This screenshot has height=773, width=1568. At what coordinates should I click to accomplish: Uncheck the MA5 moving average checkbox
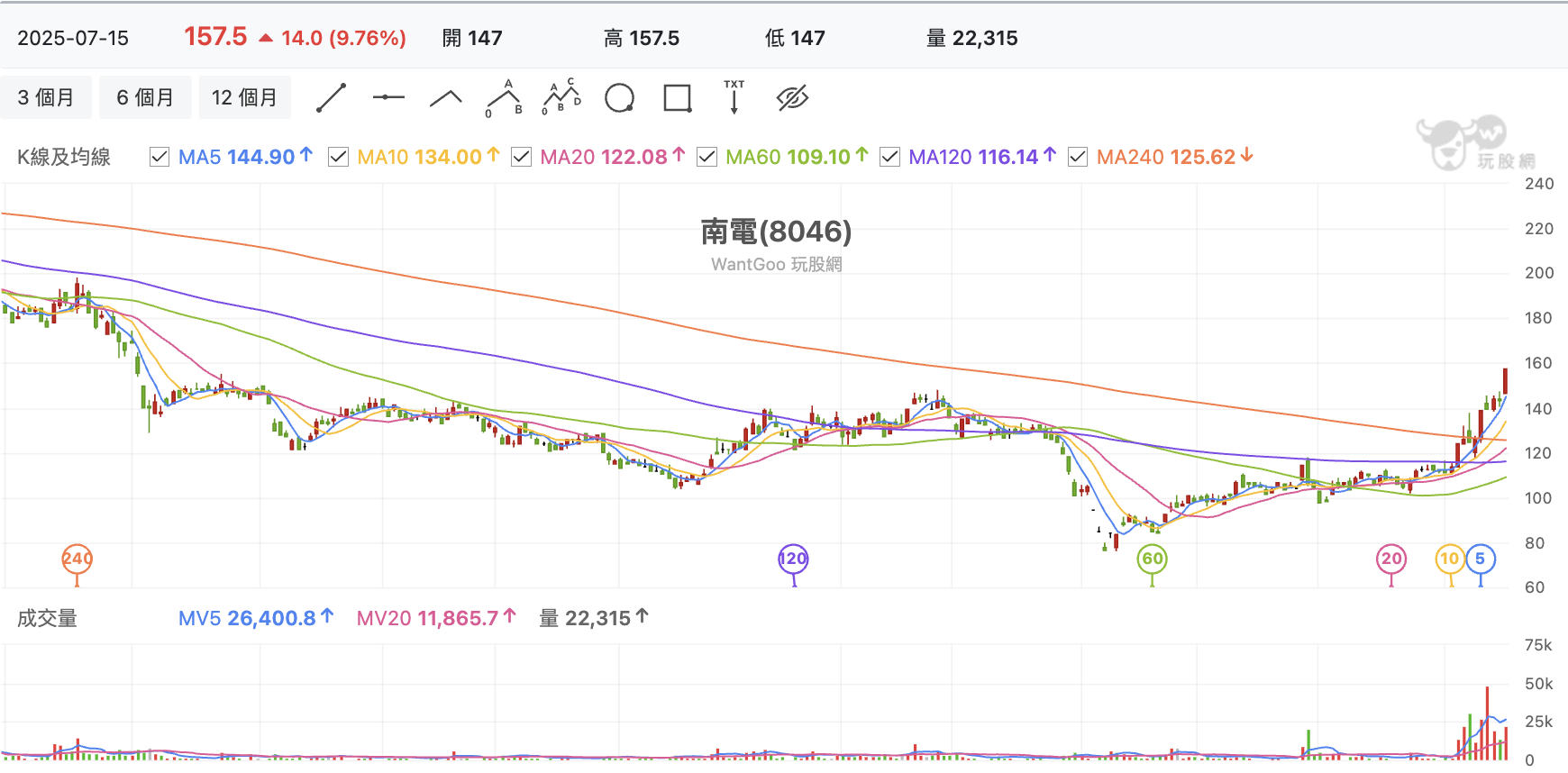point(160,157)
